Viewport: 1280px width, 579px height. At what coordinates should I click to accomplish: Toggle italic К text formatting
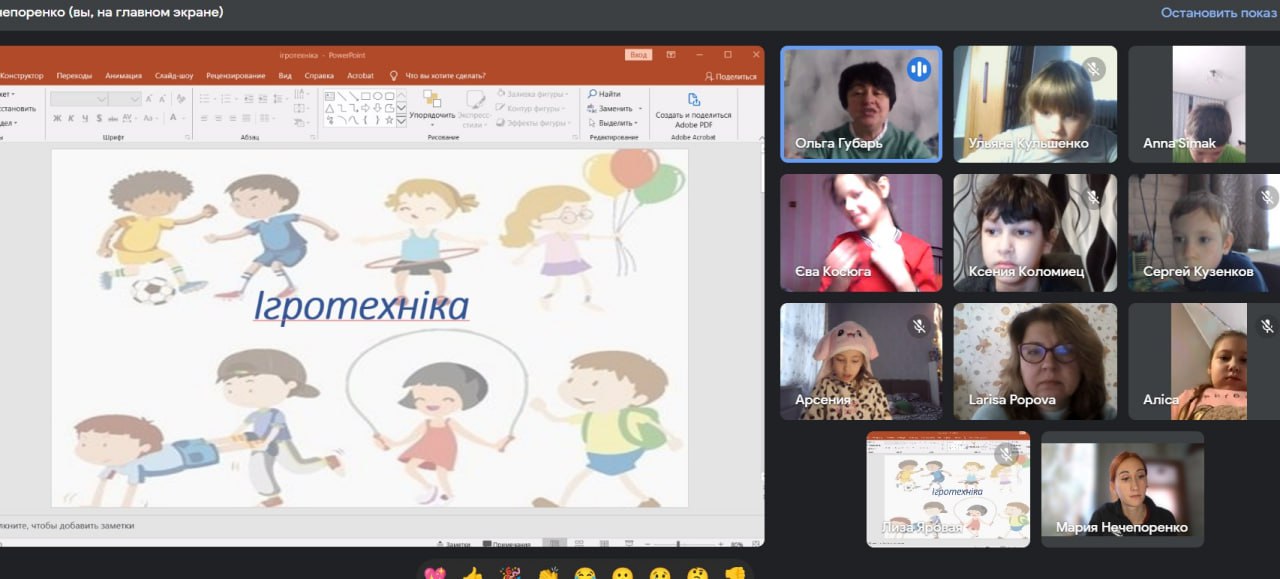(x=71, y=118)
